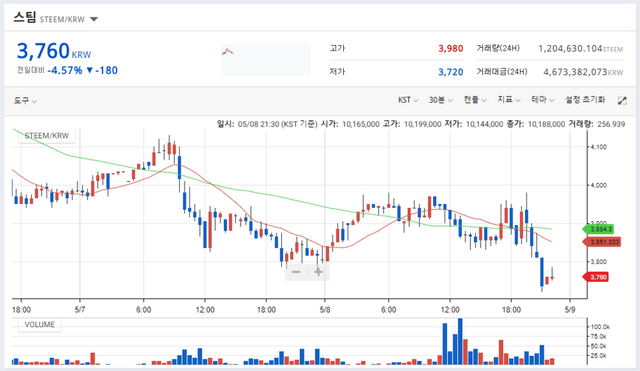Click red moving average label 3,851.333
The image size is (640, 371).
pos(602,242)
